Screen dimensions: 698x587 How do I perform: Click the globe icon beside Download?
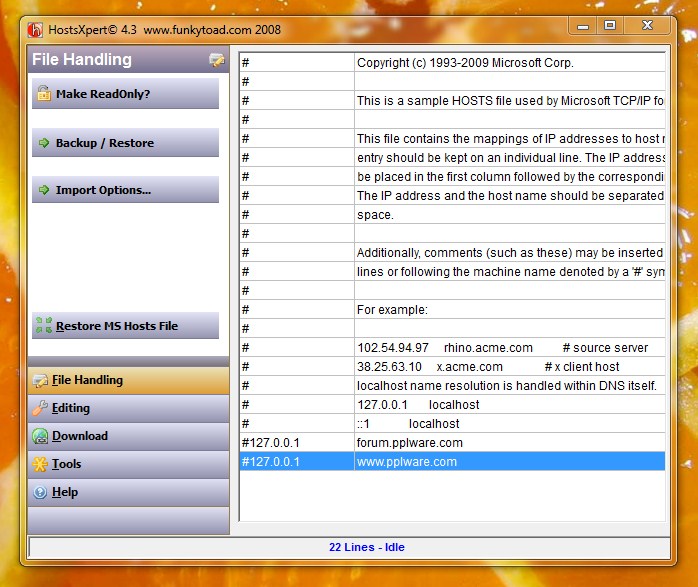click(x=40, y=436)
